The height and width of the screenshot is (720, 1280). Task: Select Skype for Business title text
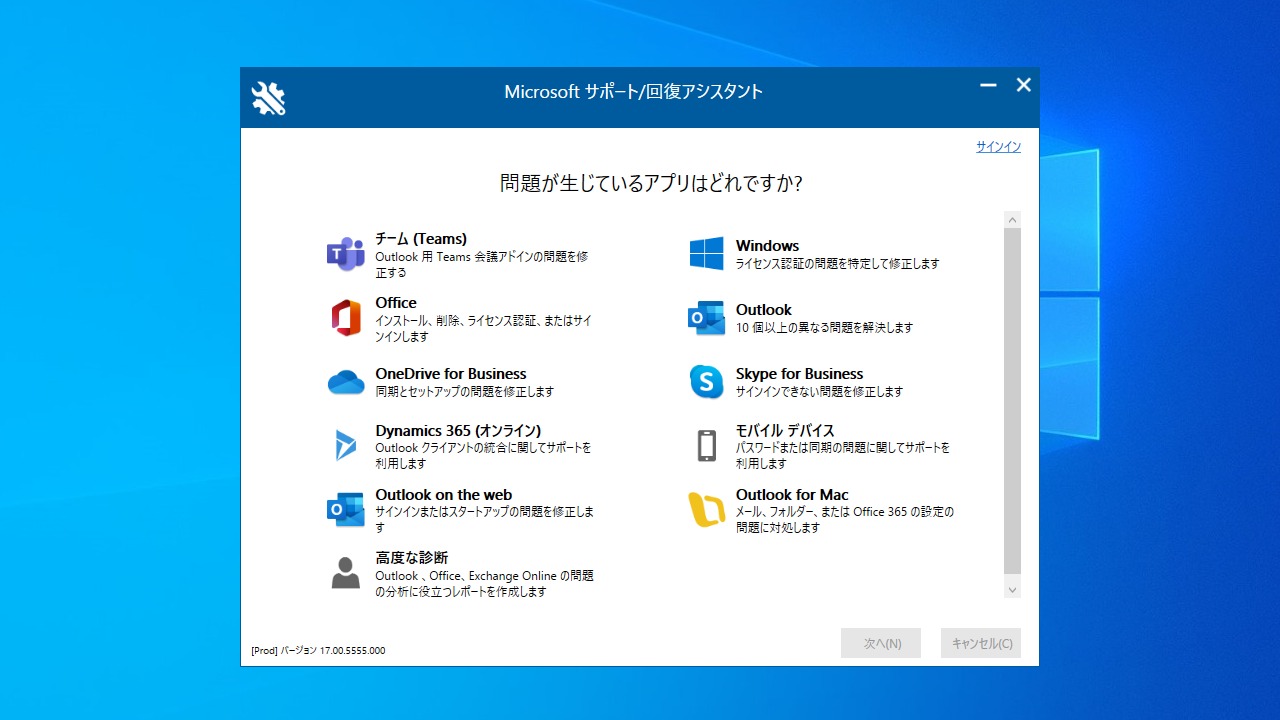(800, 374)
